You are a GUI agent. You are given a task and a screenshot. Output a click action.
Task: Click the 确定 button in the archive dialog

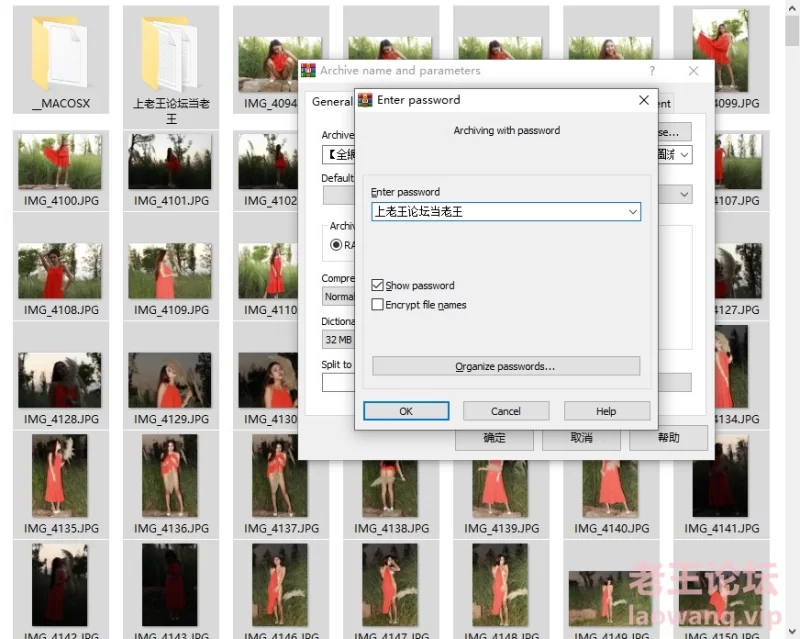click(494, 438)
